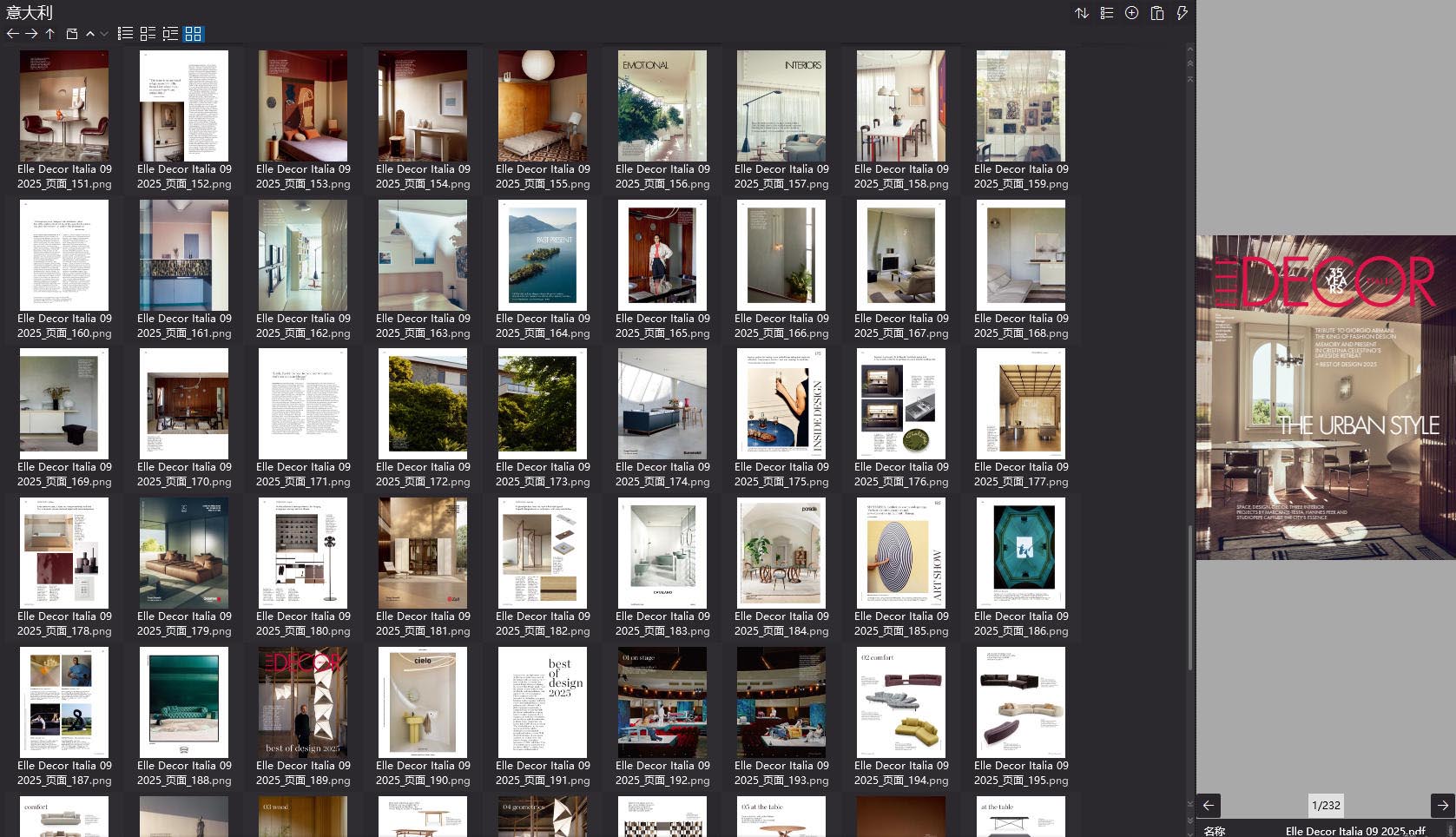Open the sort order options
This screenshot has width=1456, height=837.
[1082, 13]
